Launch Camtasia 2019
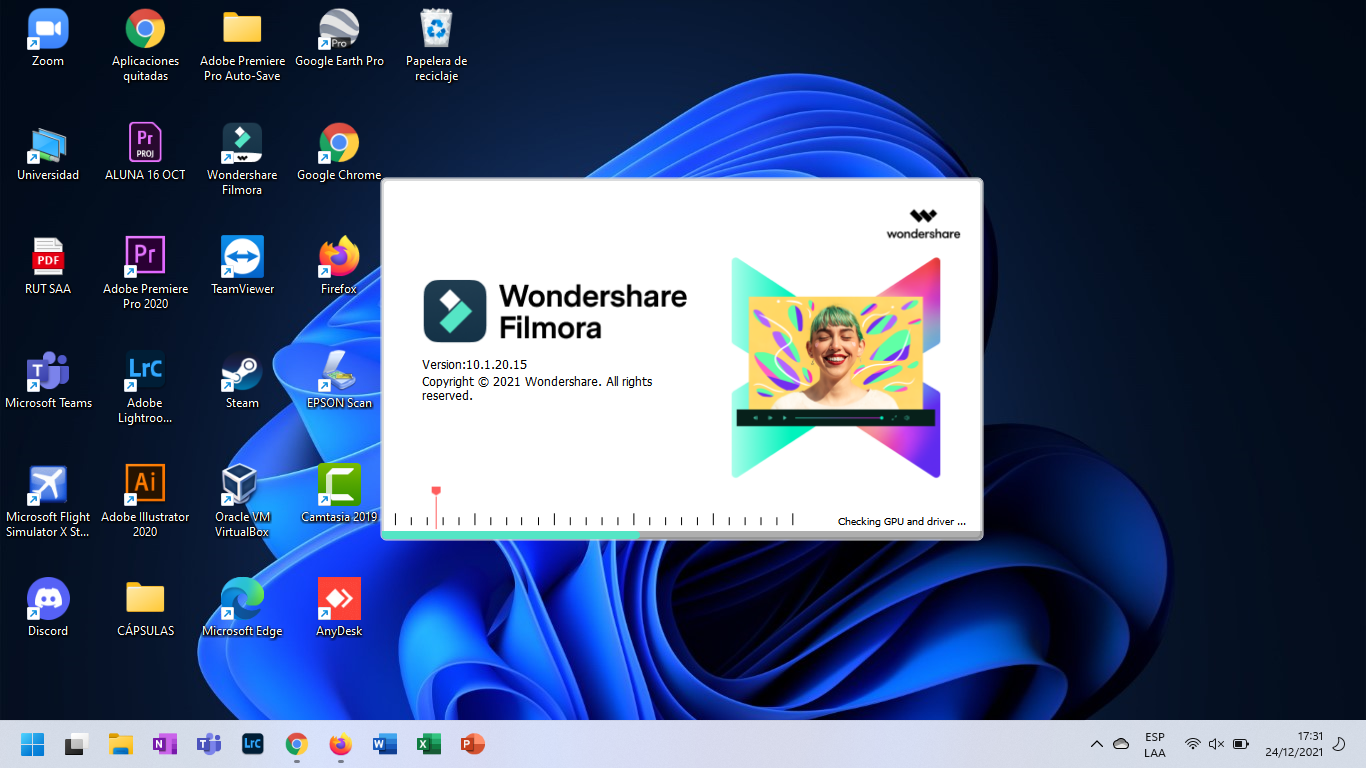Screen dimensions: 1366x768 tap(338, 486)
